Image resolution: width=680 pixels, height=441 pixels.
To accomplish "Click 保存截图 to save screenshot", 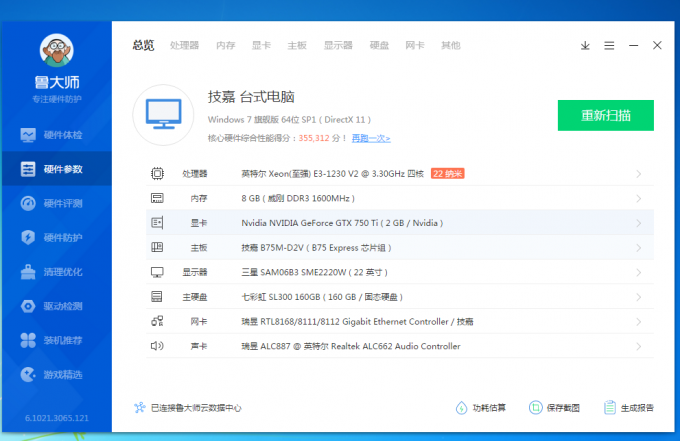I will point(554,408).
